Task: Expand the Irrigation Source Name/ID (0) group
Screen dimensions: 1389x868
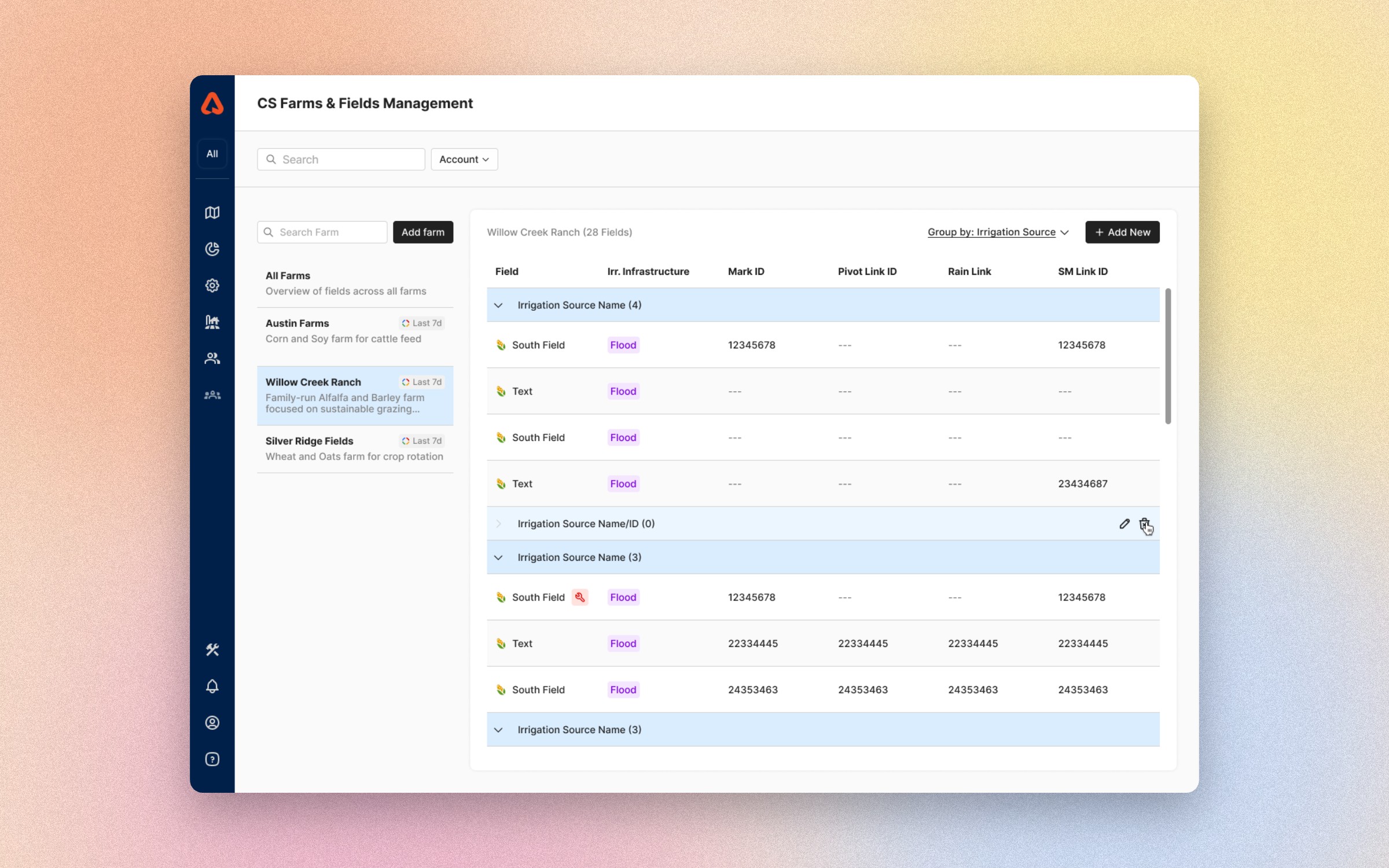Action: [x=498, y=524]
